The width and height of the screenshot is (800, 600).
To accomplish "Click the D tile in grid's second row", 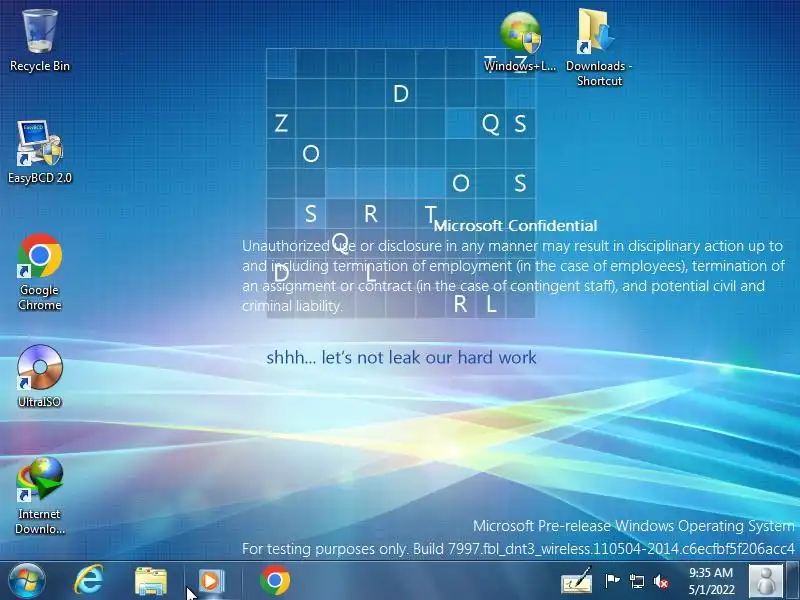I will coord(401,93).
